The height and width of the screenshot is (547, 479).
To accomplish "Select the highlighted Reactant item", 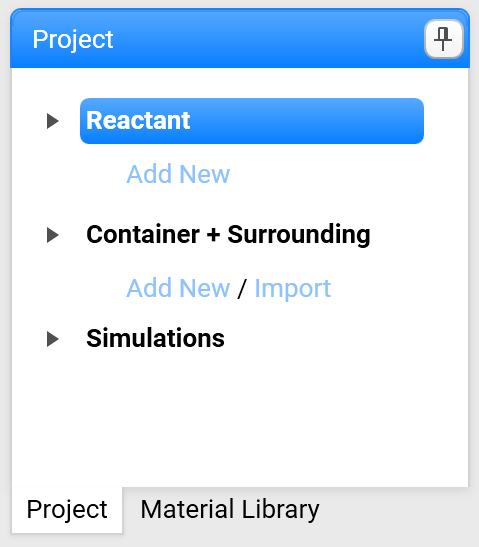I will 252,121.
